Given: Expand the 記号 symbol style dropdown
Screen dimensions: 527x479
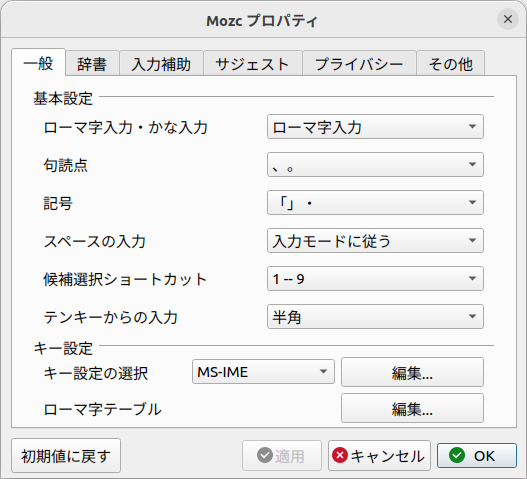Looking at the screenshot, I should click(x=375, y=203).
